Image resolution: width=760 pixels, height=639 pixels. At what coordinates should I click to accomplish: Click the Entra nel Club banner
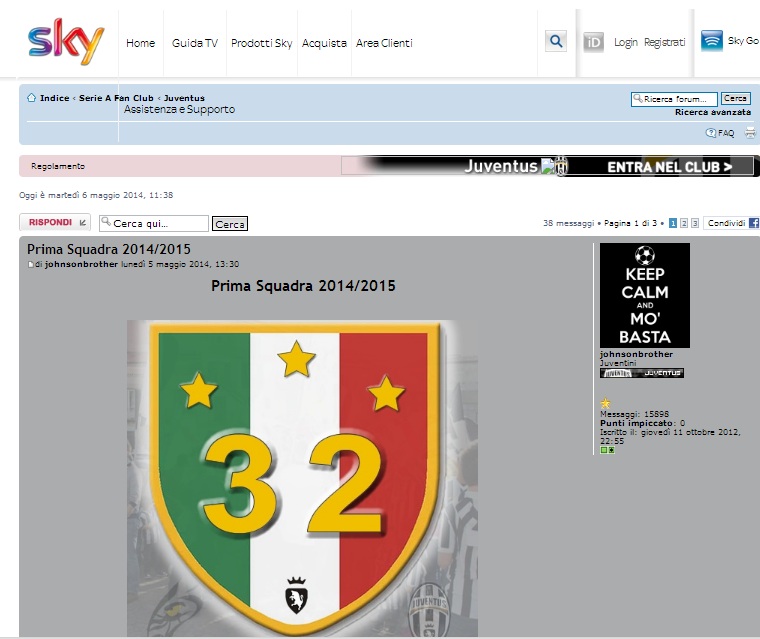[x=669, y=167]
